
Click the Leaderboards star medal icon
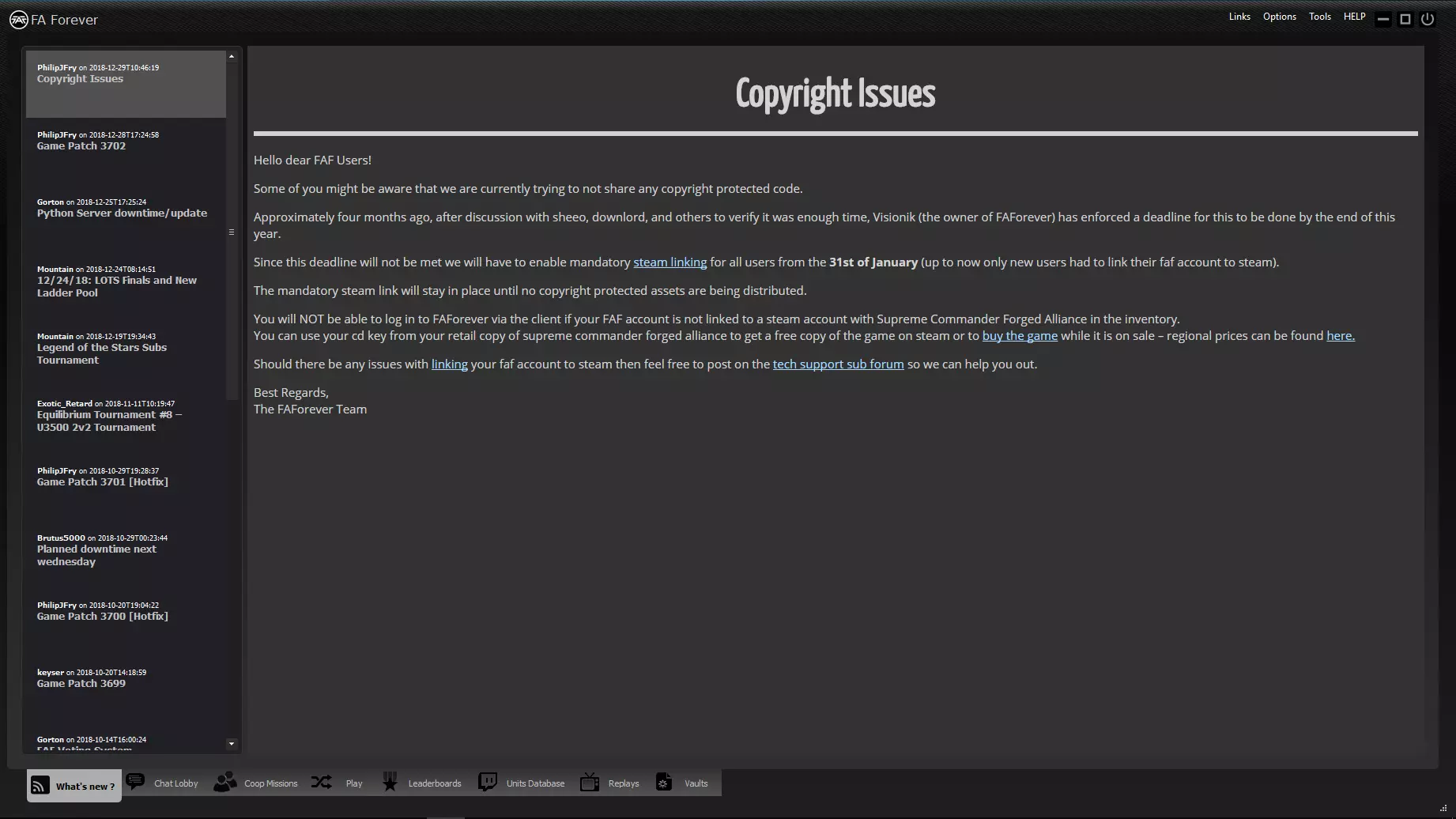coord(390,782)
